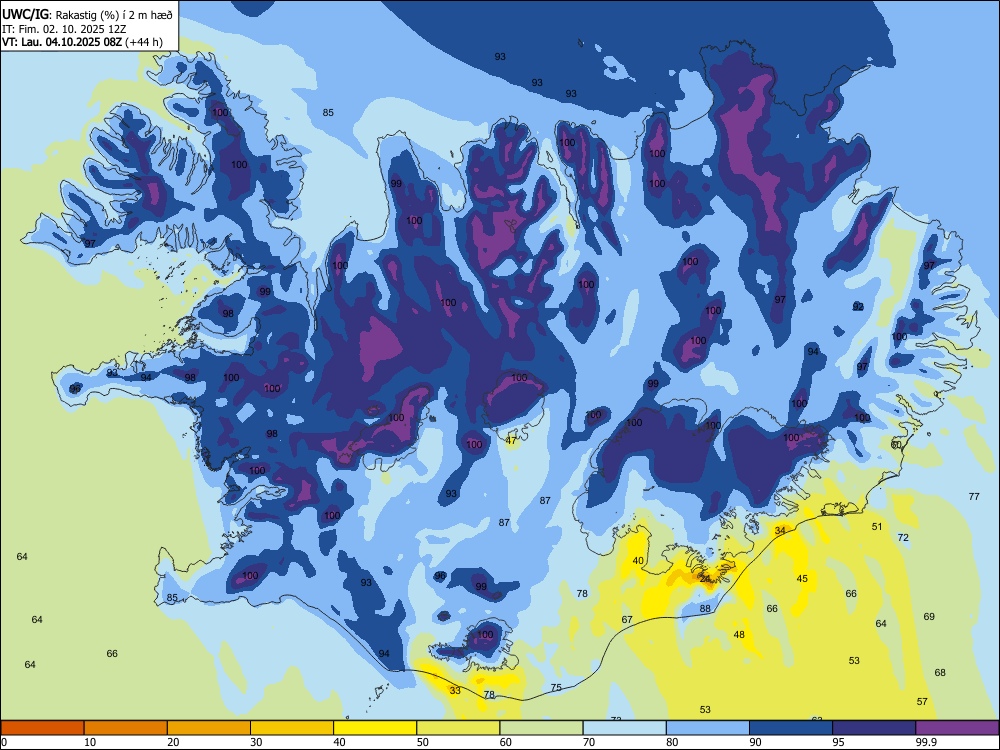Click the 50–60 pale yellow legend swatch

pyautogui.click(x=458, y=728)
